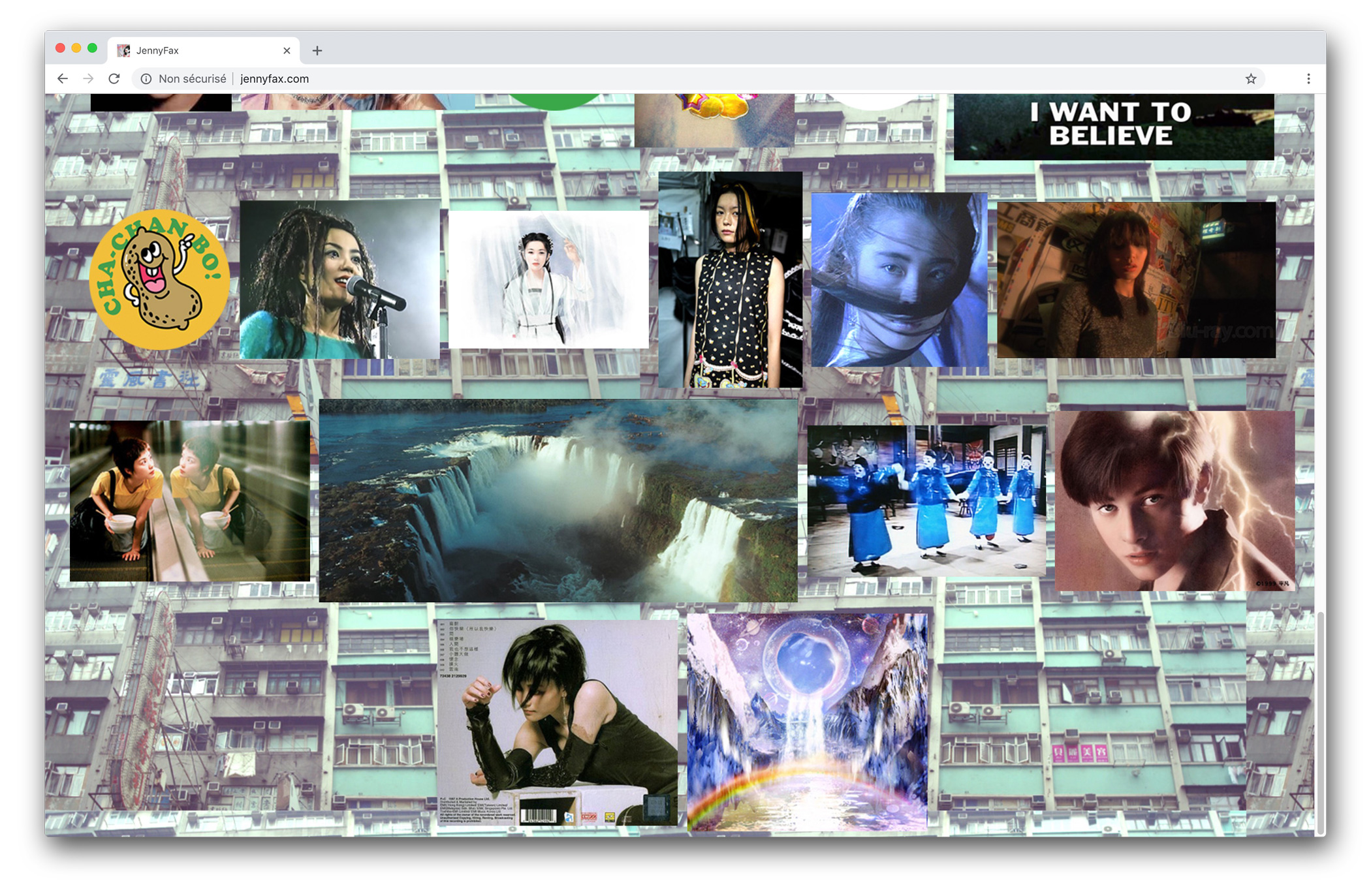Click the site info icon beside Non sécurisé

click(x=146, y=79)
